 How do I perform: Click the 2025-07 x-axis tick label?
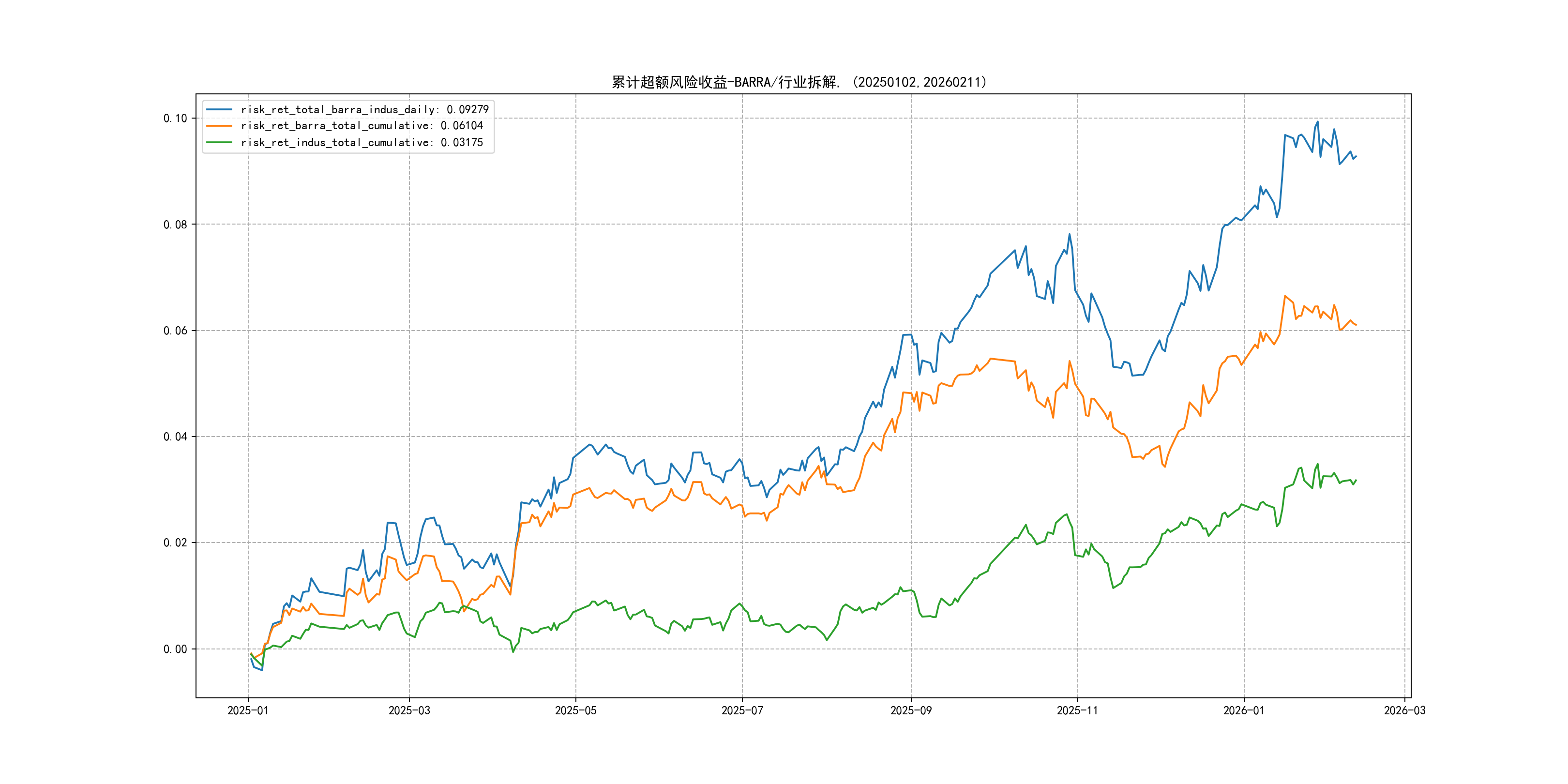click(742, 710)
